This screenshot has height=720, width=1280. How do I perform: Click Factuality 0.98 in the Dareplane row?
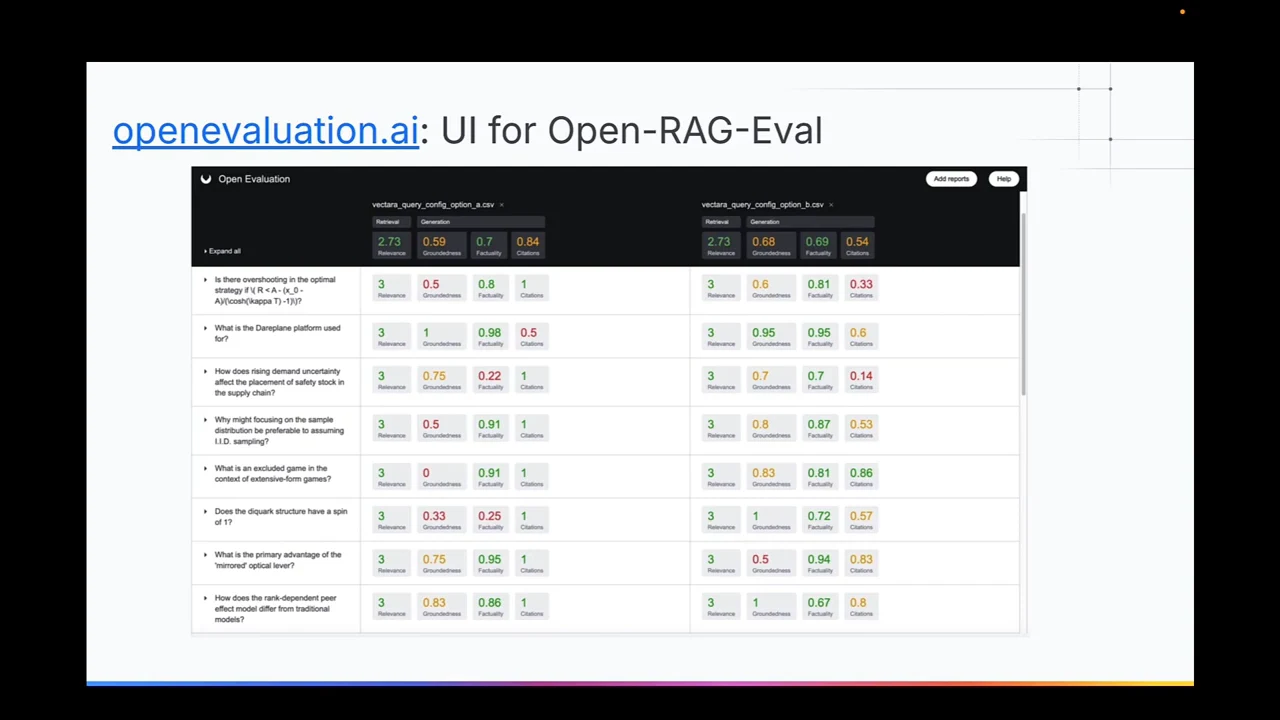489,336
